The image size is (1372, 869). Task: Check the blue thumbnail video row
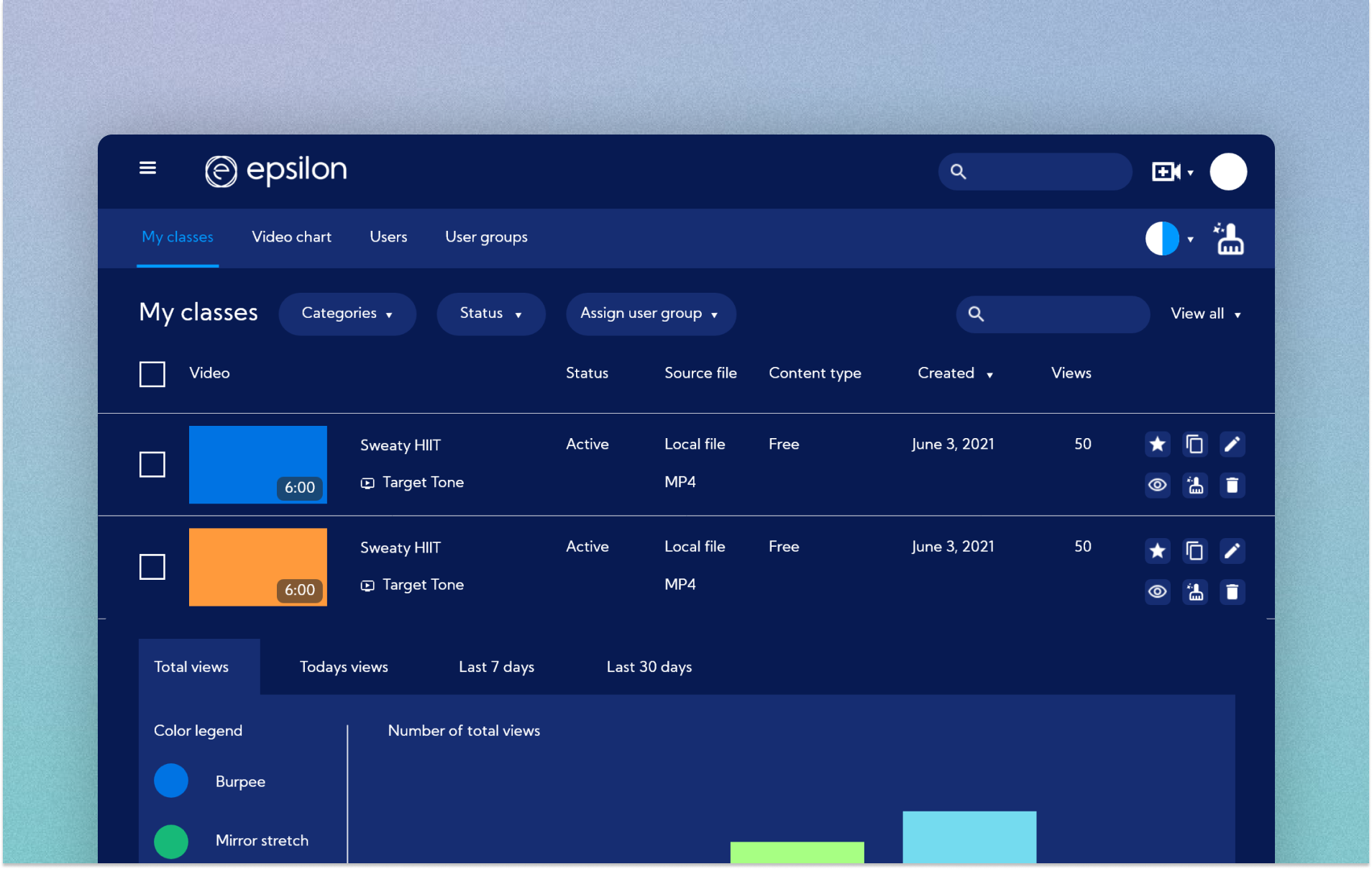[x=152, y=465]
